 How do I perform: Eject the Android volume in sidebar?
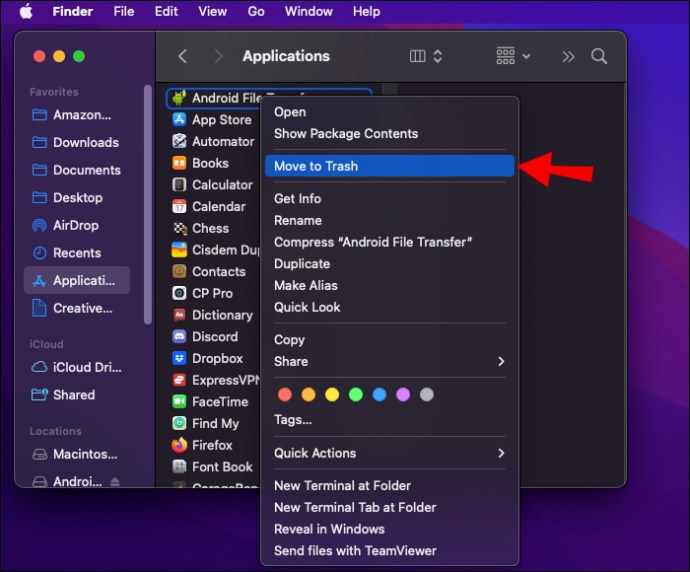tap(115, 481)
